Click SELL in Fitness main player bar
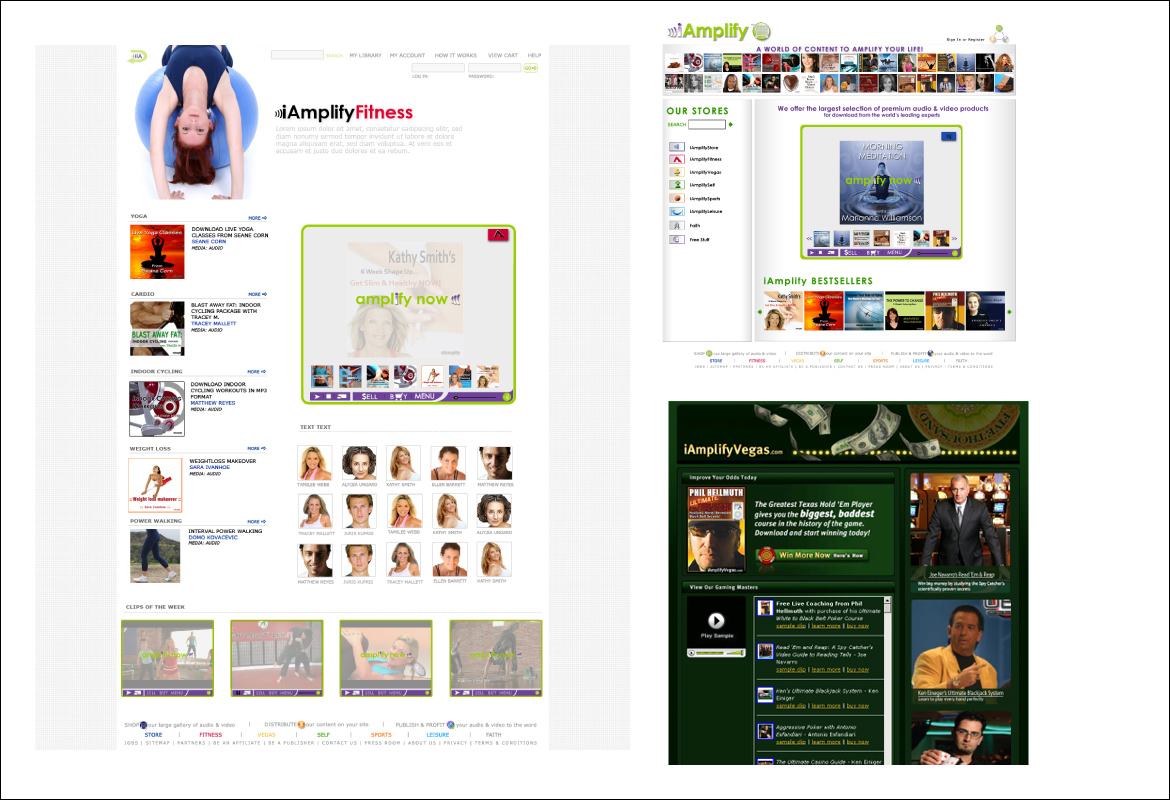 click(x=369, y=396)
